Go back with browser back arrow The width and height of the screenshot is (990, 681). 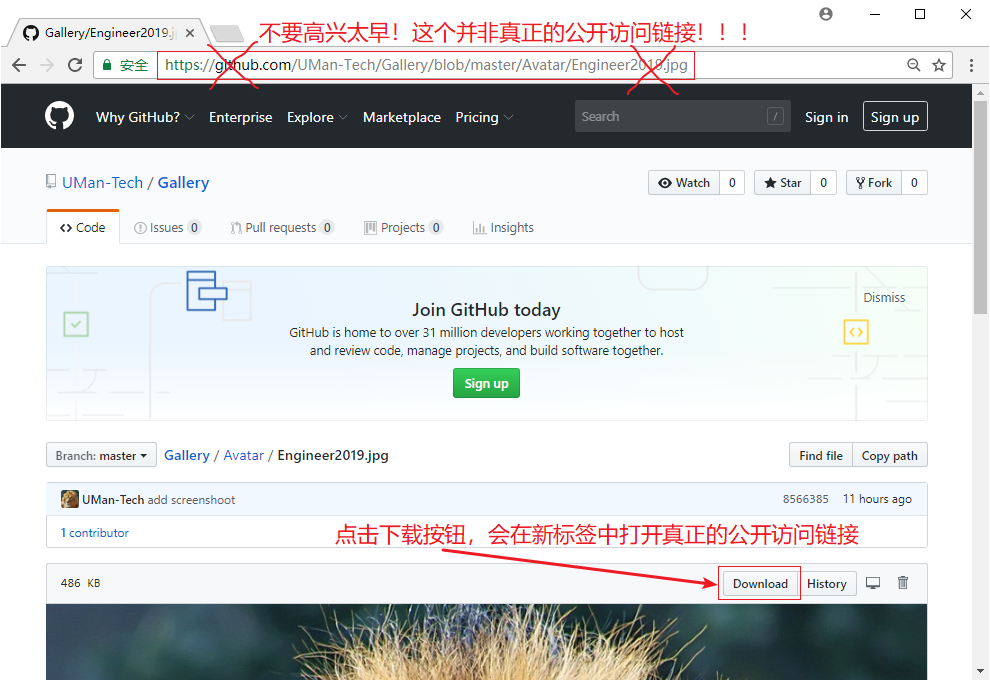(19, 65)
